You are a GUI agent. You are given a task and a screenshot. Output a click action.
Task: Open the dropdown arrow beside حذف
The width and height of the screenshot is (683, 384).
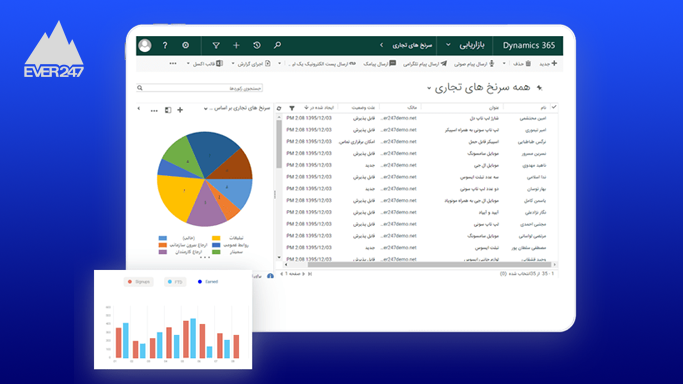coord(504,64)
